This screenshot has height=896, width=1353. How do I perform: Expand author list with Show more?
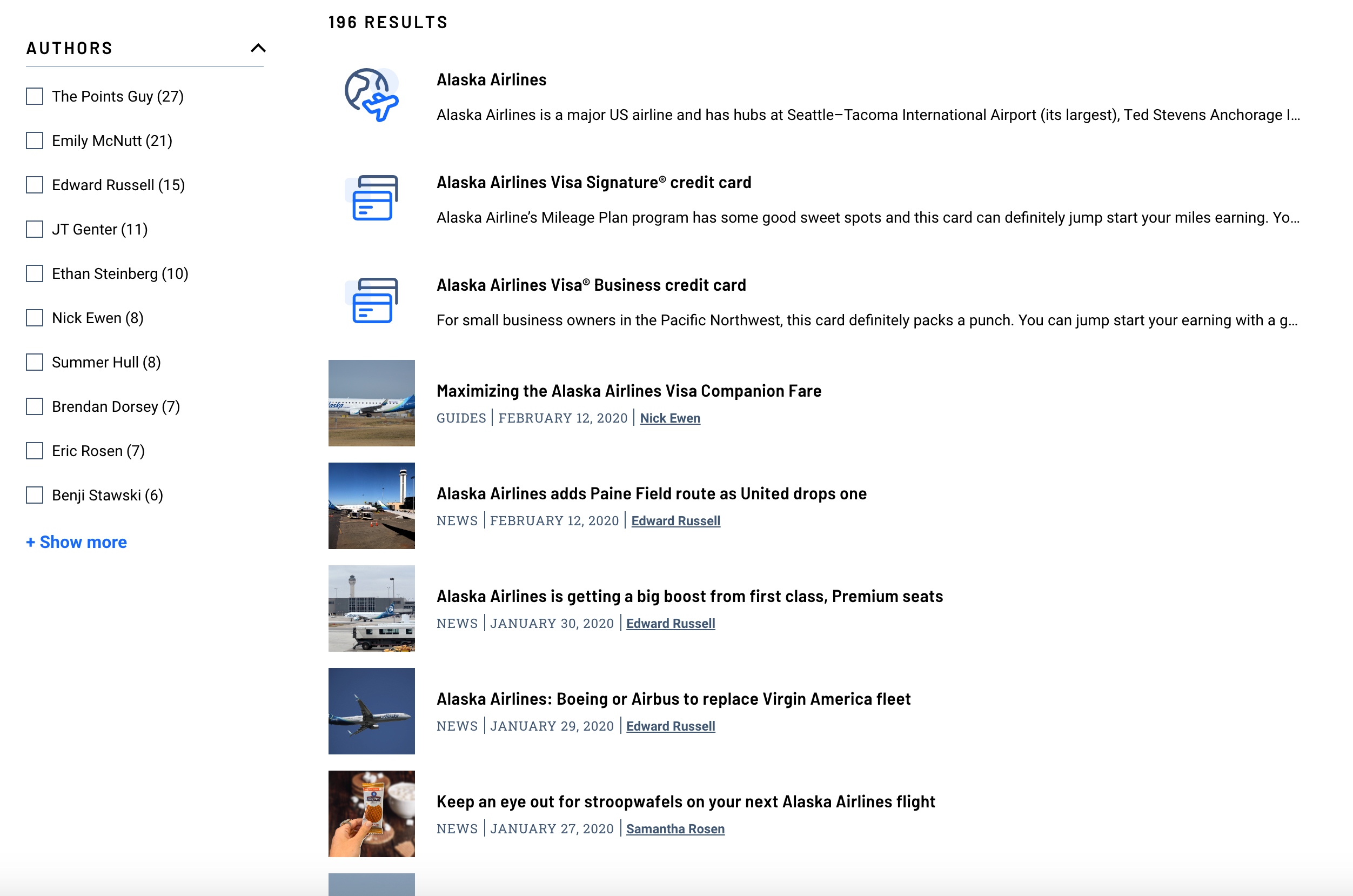click(77, 541)
